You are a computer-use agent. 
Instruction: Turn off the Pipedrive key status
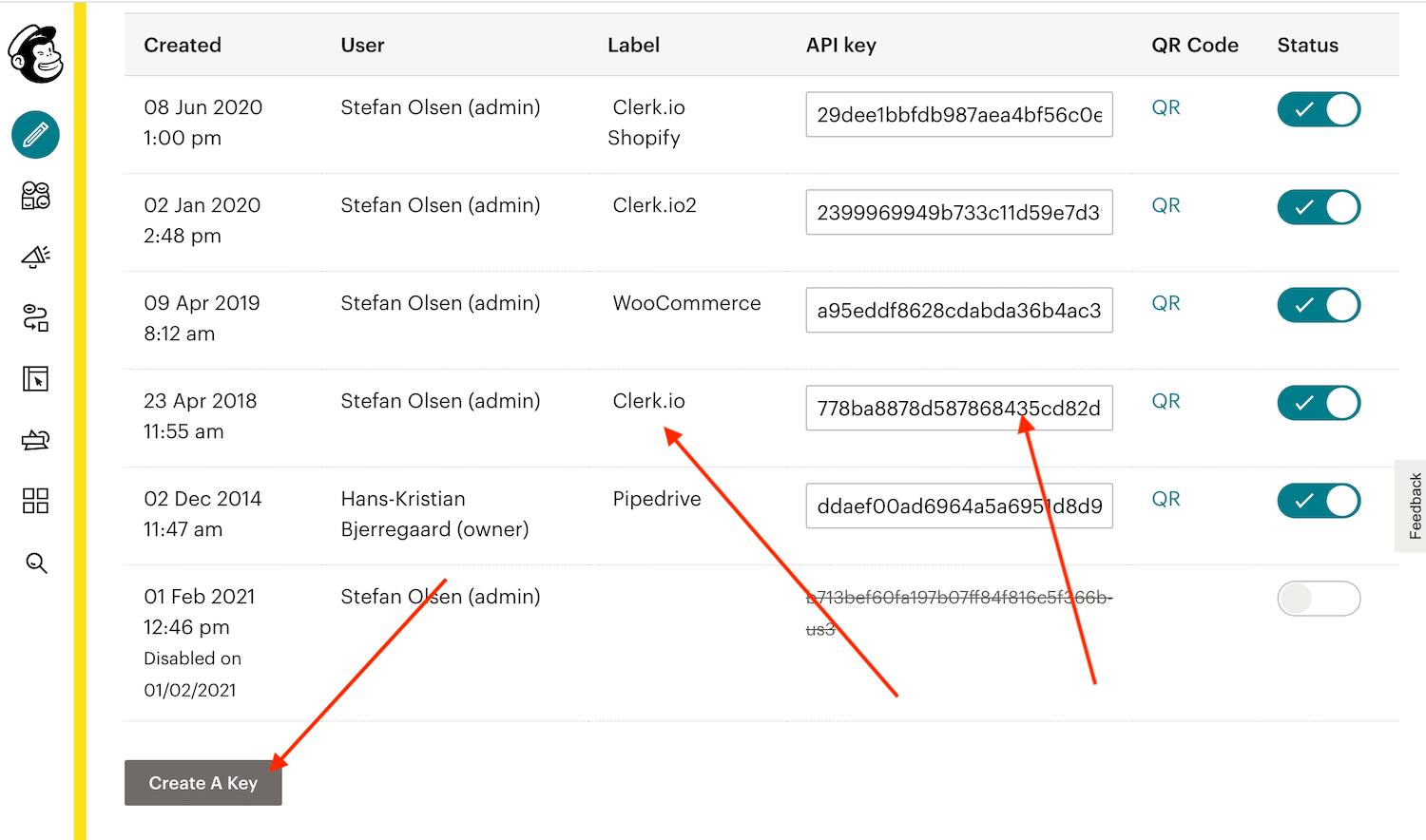coord(1318,501)
